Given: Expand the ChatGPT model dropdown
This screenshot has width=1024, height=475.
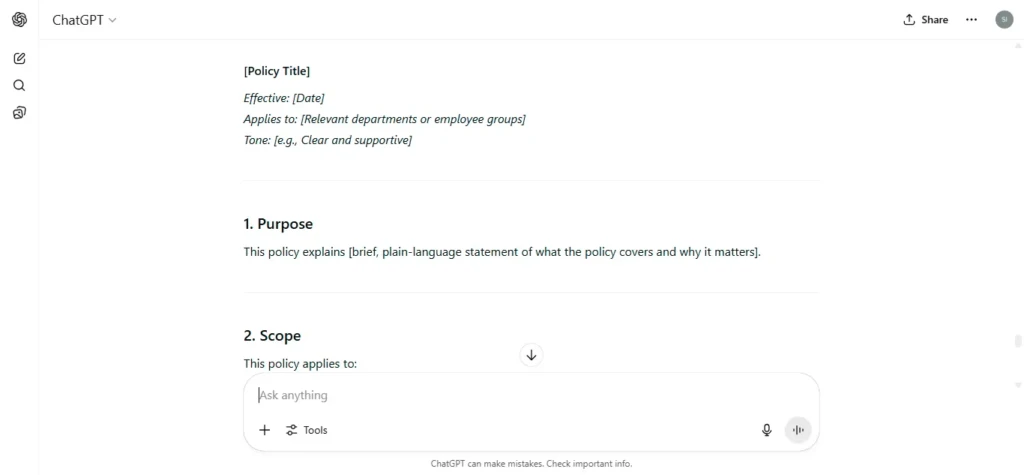Looking at the screenshot, I should tap(84, 20).
